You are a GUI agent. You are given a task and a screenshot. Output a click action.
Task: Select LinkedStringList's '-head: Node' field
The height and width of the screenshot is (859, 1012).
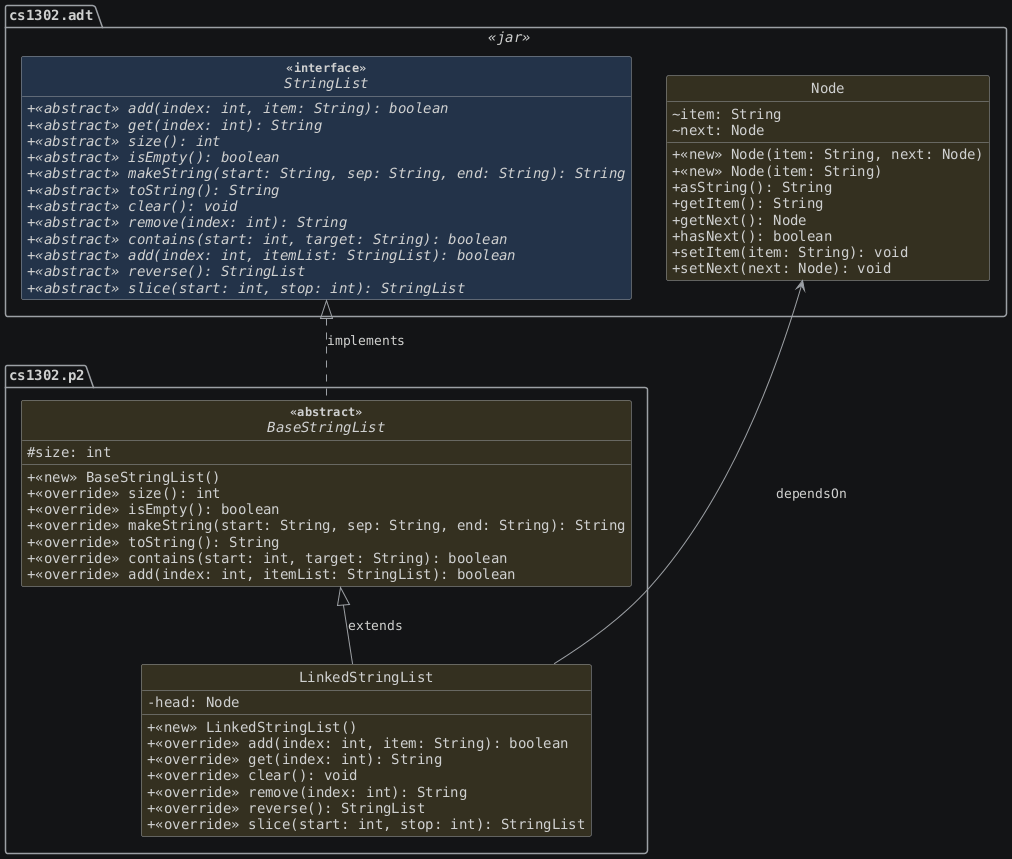pos(193,703)
